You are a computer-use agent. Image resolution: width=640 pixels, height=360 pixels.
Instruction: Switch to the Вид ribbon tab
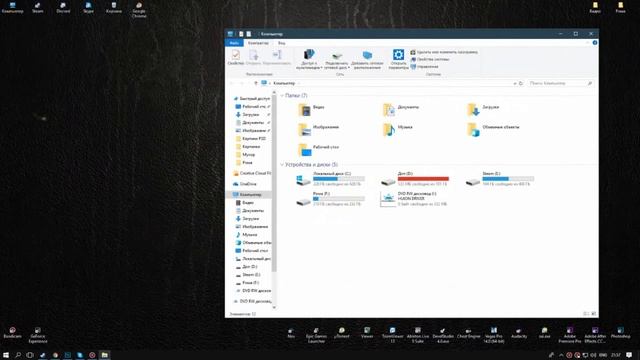282,43
